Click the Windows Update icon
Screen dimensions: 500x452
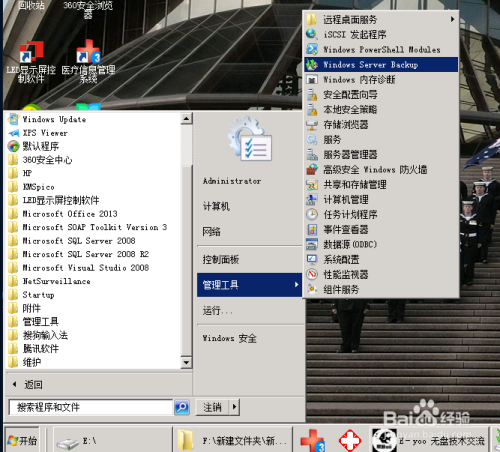click(x=14, y=119)
